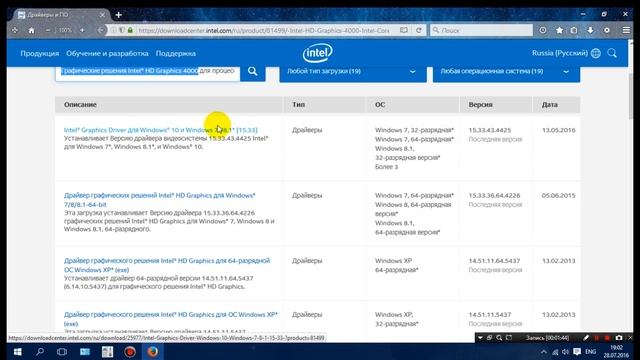Open the Продукция menu
The image size is (640, 360).
click(40, 53)
